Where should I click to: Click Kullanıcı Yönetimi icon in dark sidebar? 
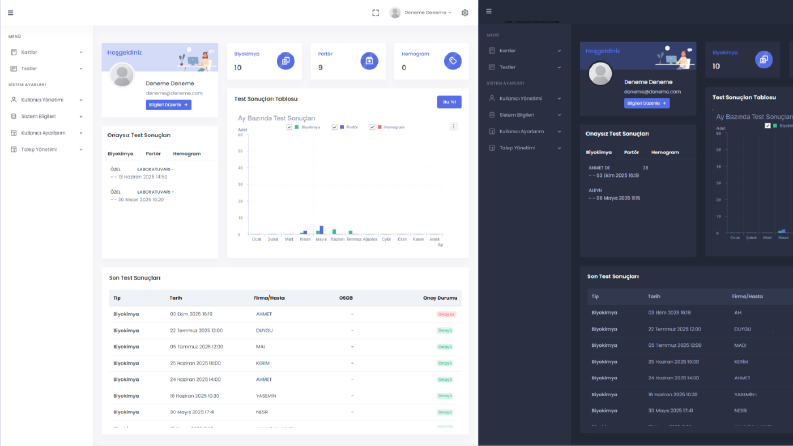[x=492, y=98]
